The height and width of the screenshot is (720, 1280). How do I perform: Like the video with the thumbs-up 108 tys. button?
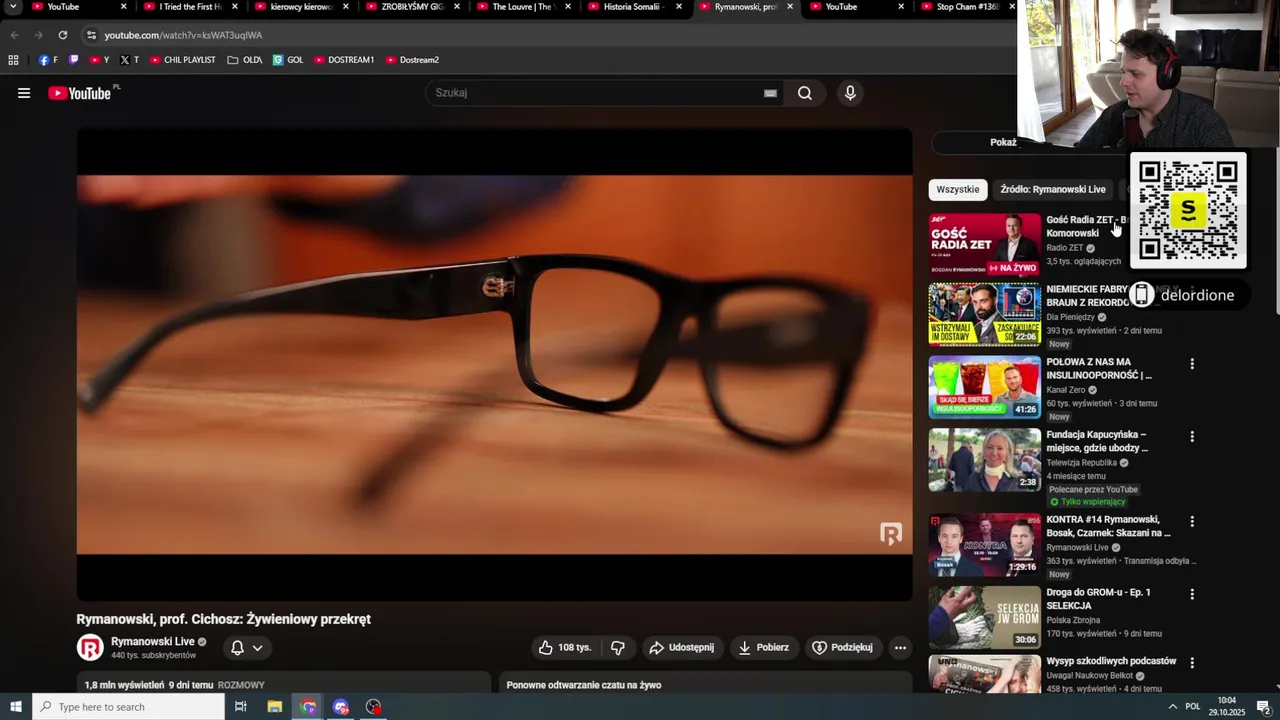click(x=565, y=648)
